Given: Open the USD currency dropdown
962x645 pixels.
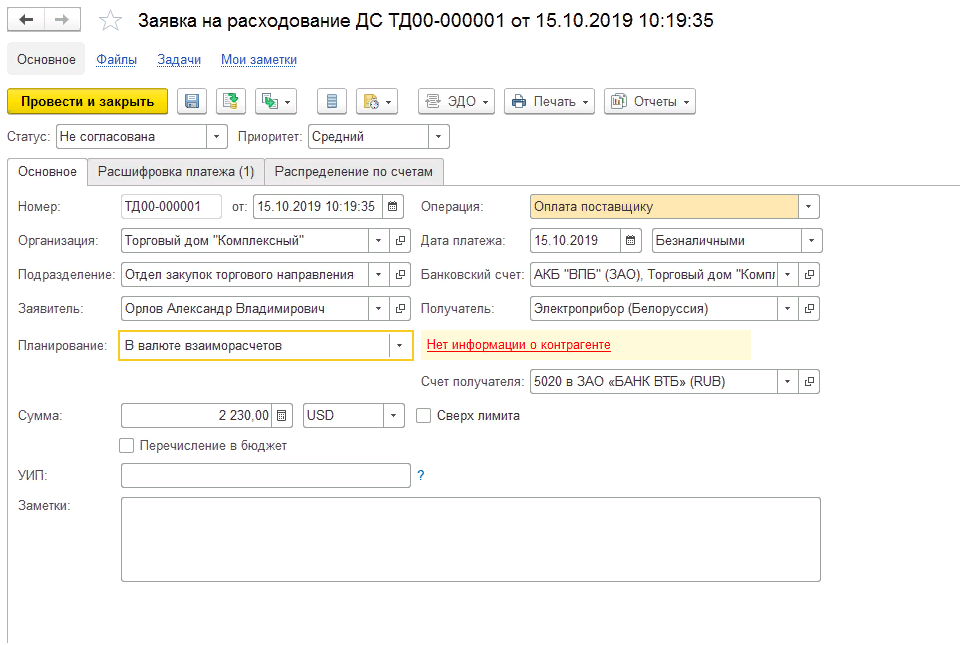Looking at the screenshot, I should coord(393,415).
